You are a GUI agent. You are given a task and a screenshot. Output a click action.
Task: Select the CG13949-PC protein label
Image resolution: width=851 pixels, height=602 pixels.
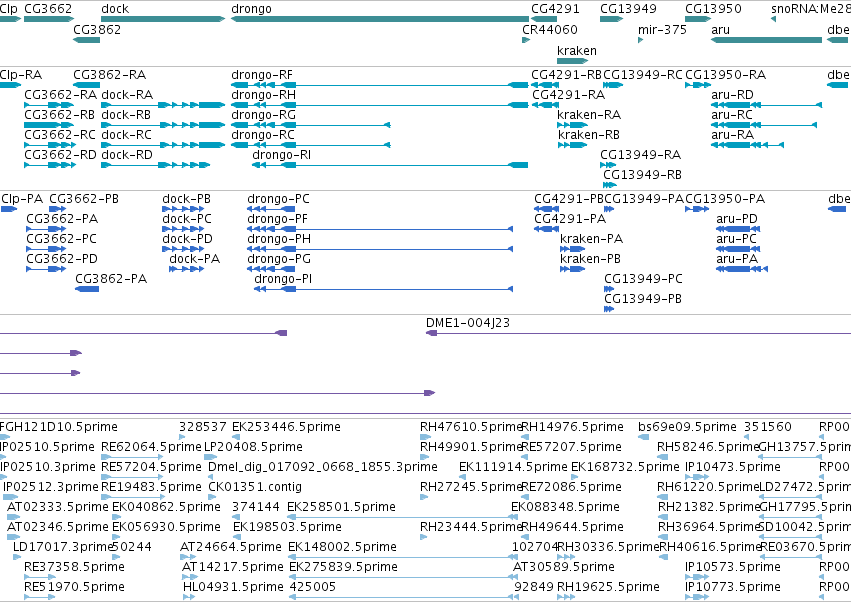tap(643, 278)
